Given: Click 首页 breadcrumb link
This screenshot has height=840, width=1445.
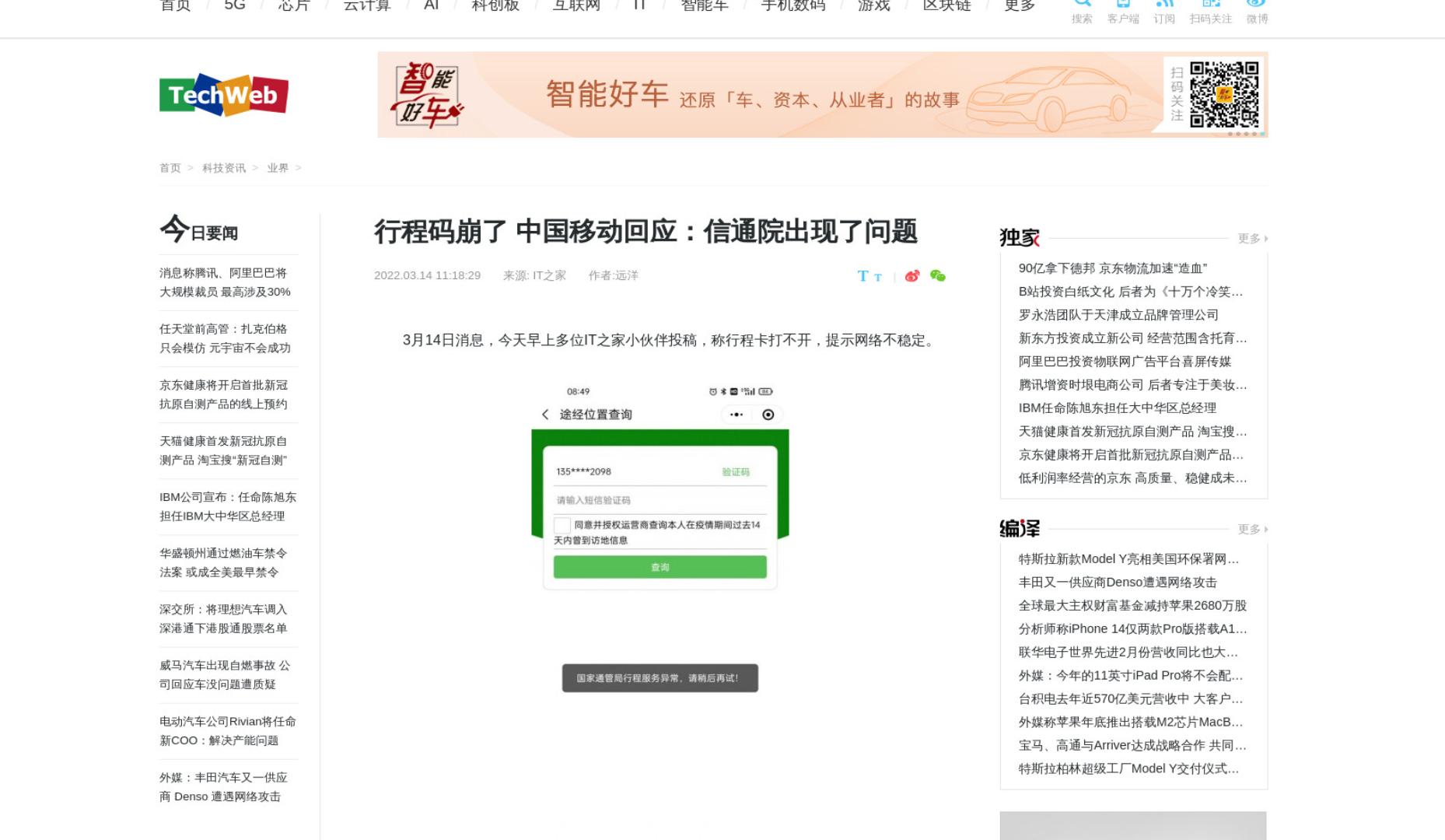Looking at the screenshot, I should tap(170, 168).
